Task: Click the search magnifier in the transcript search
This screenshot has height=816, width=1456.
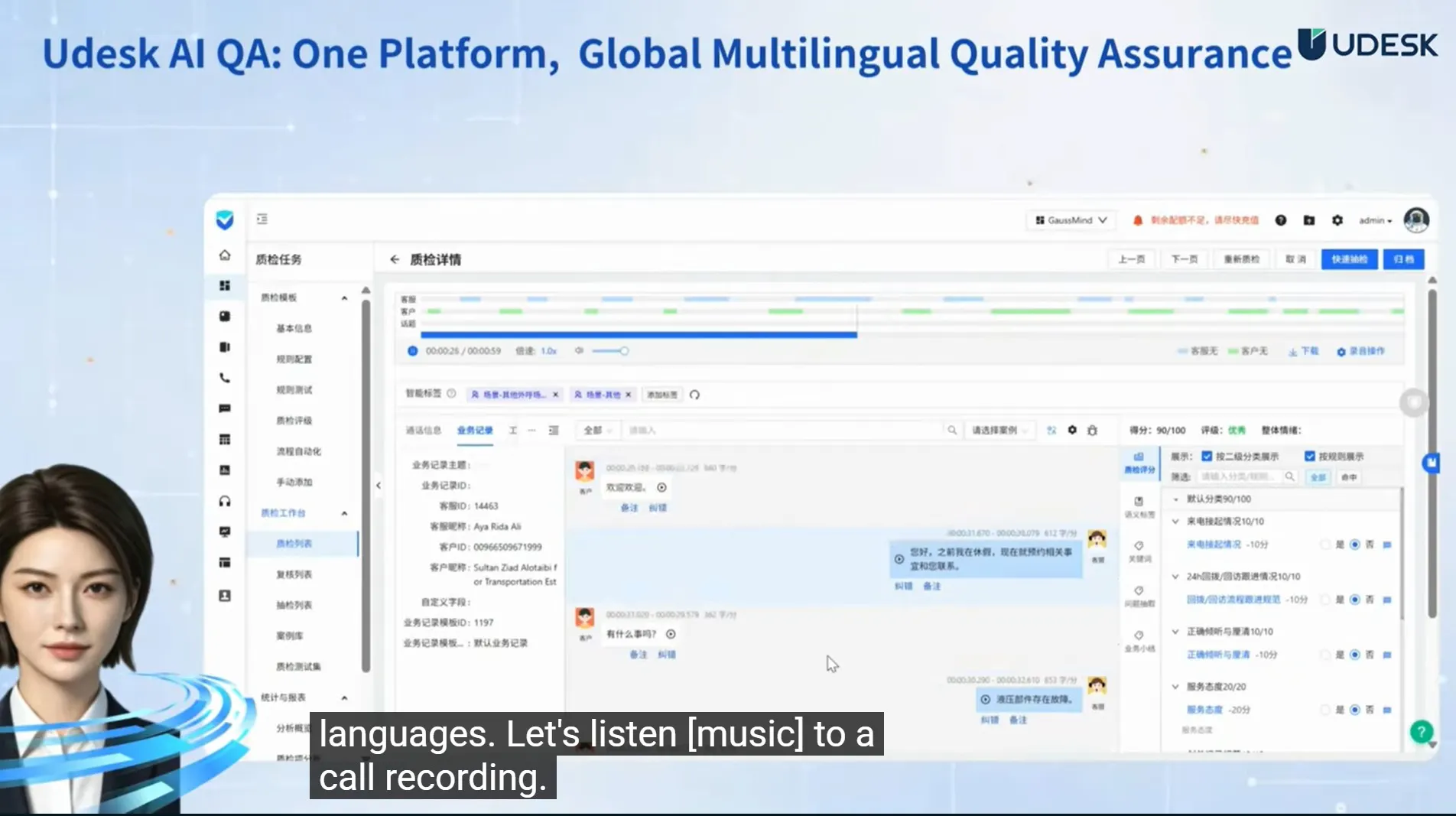Action: tap(952, 431)
